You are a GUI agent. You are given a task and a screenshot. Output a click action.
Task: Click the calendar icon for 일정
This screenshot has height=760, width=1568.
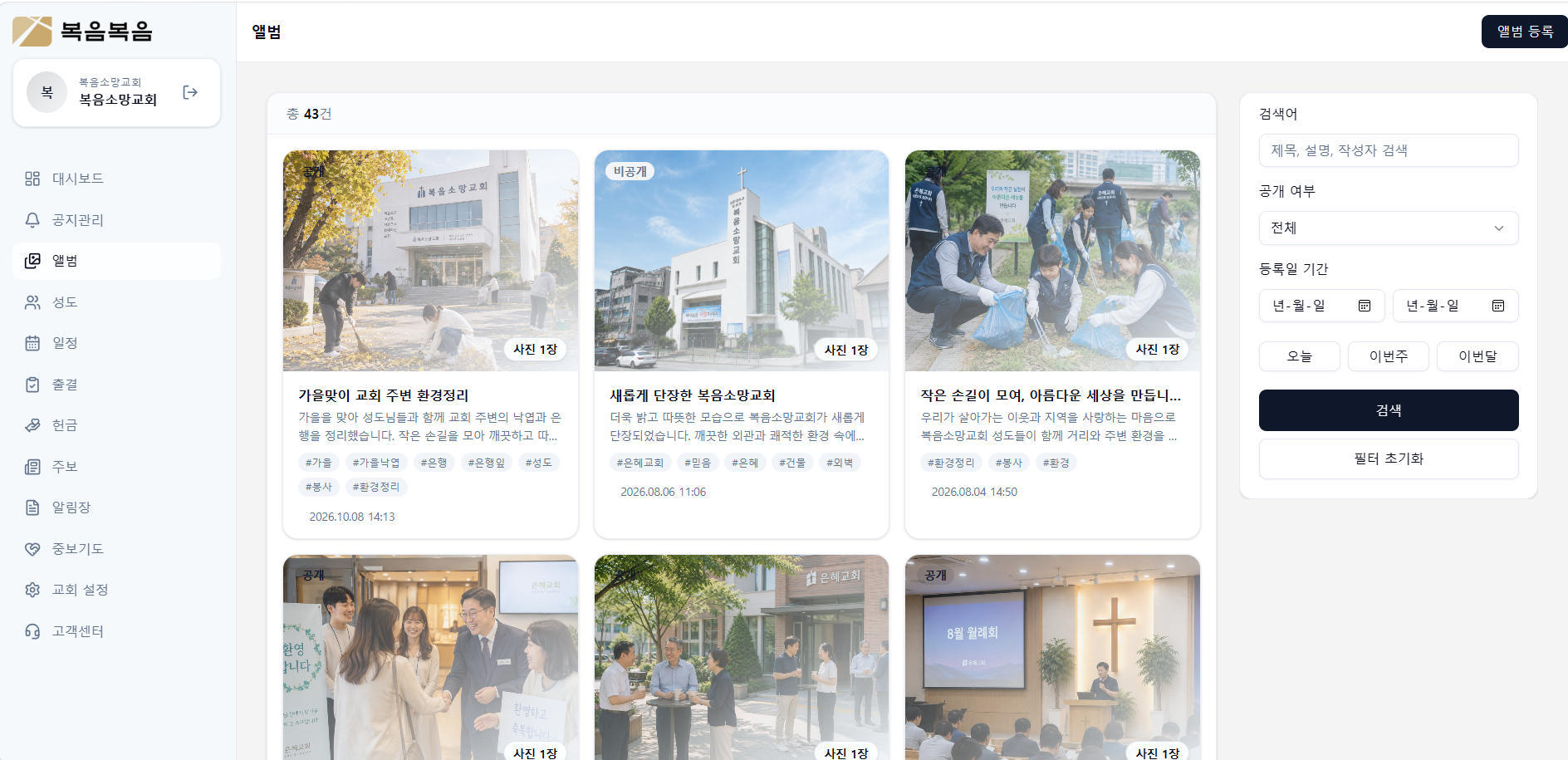32,343
